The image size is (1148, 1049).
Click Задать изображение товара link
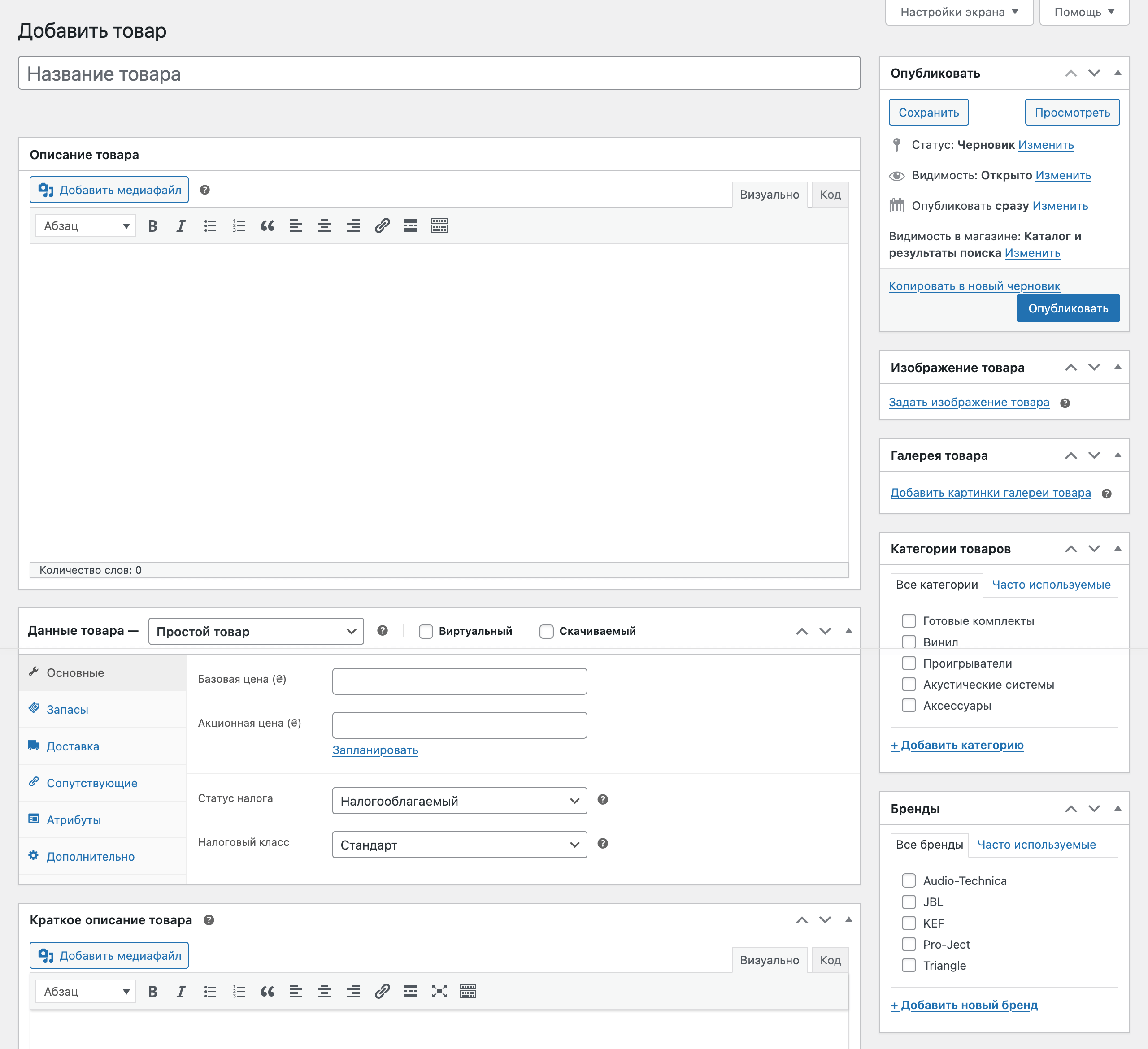point(969,403)
